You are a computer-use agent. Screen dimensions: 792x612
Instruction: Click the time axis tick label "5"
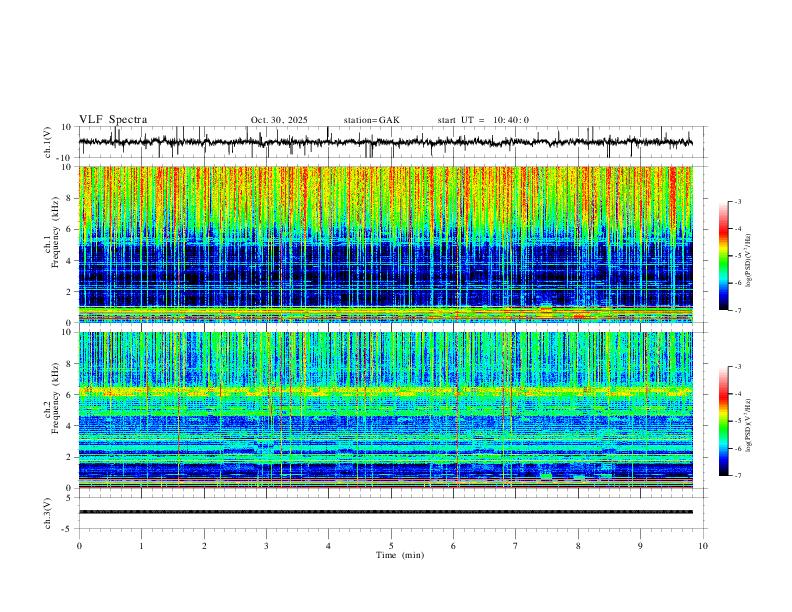click(391, 546)
